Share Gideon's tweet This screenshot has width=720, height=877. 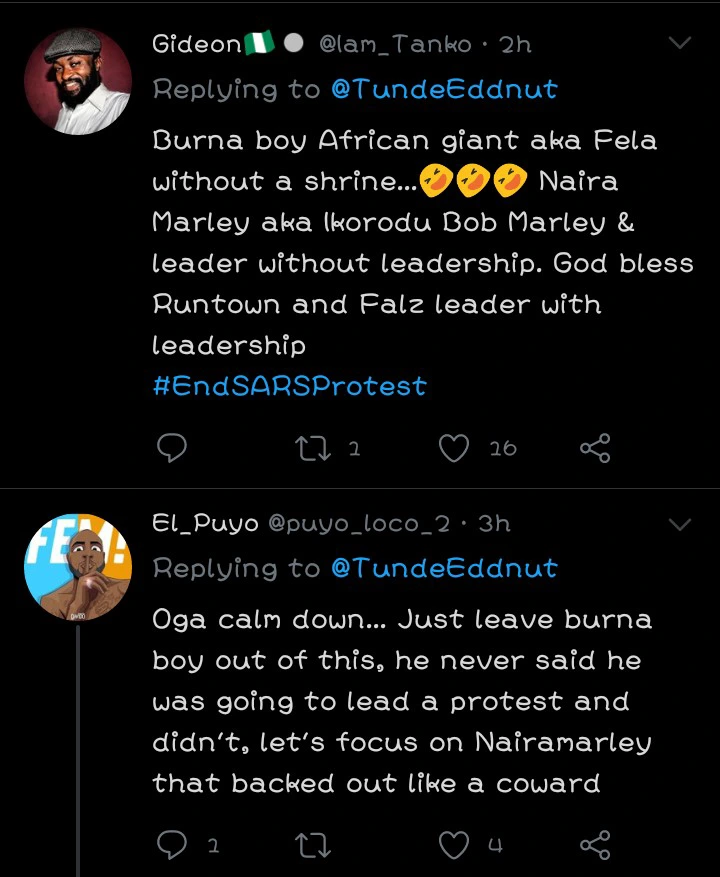click(595, 449)
